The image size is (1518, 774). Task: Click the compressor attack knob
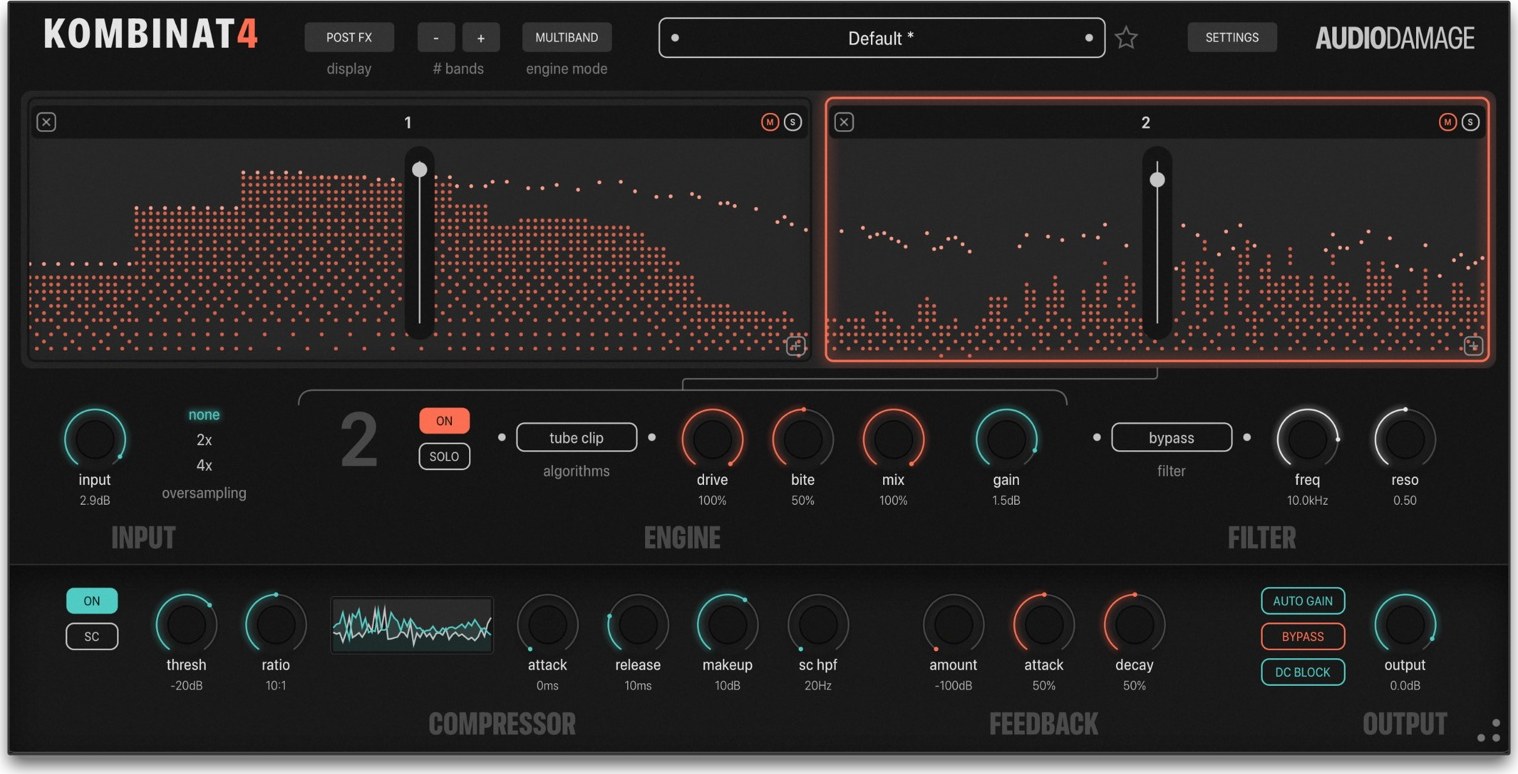(547, 624)
